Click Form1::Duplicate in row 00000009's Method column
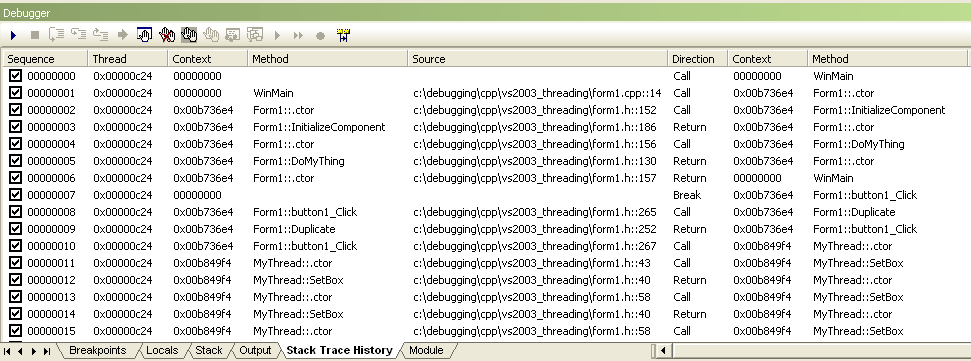This screenshot has height=361, width=971. coord(294,229)
